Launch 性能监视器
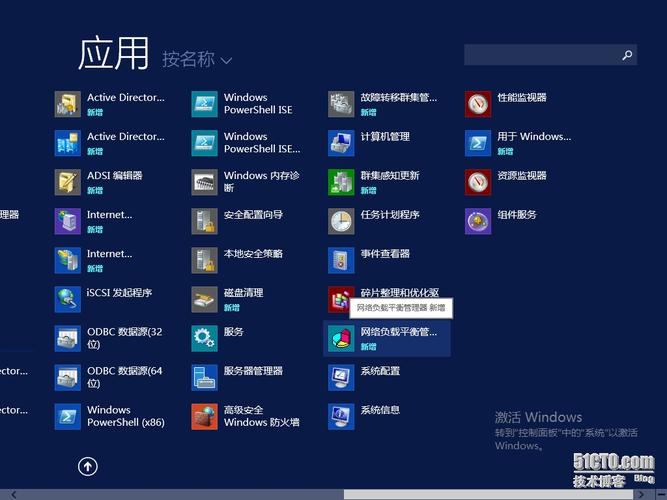Image resolution: width=667 pixels, height=500 pixels. click(x=506, y=104)
